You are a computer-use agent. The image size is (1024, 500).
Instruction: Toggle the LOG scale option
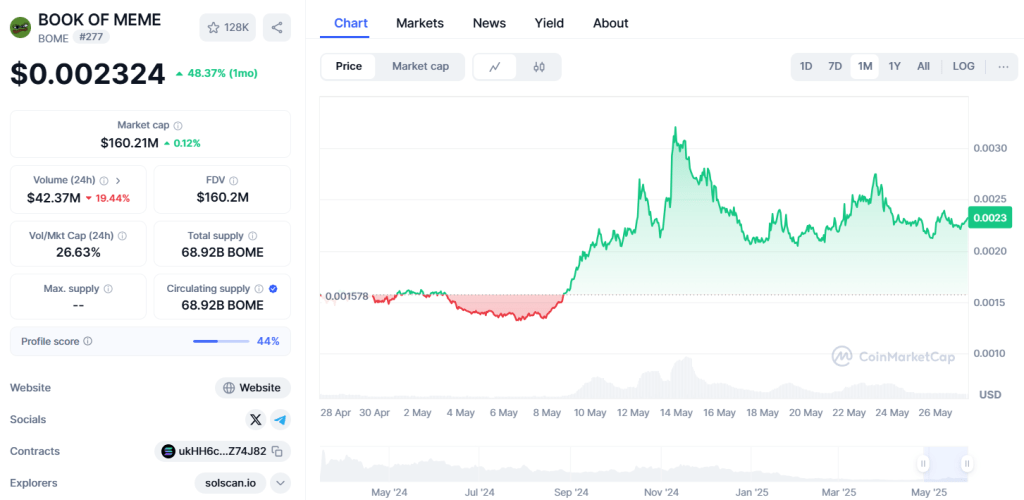pyautogui.click(x=963, y=66)
